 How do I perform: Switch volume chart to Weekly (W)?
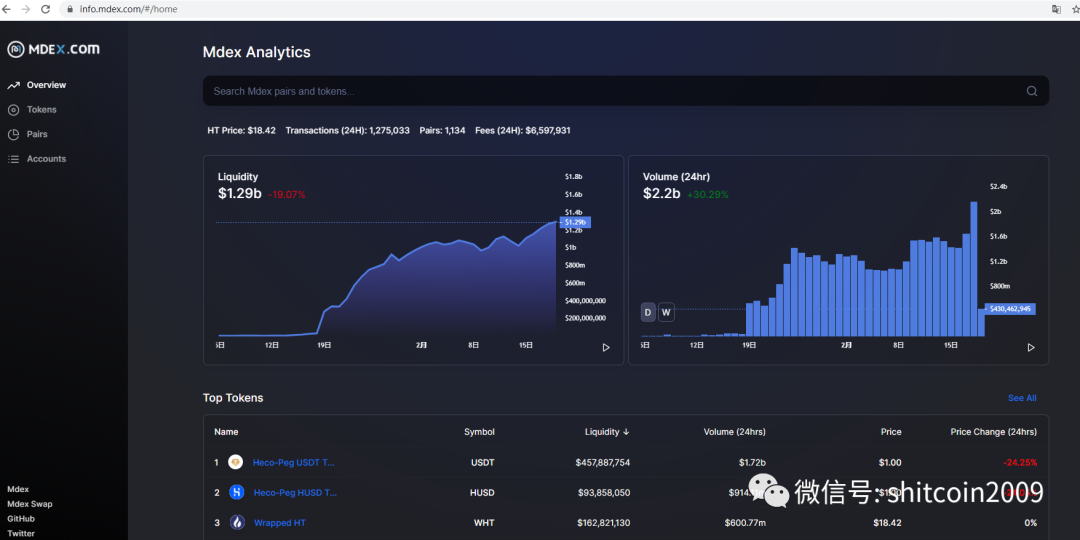coord(666,312)
